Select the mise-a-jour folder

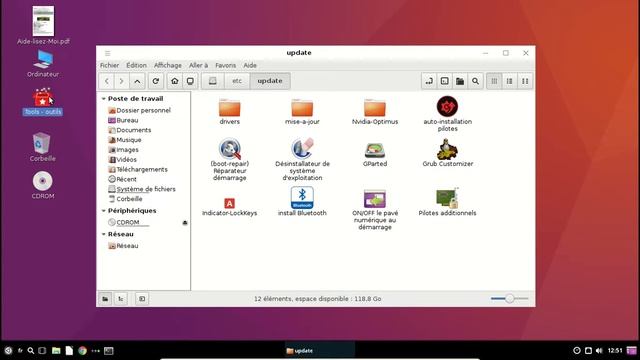tap(302, 111)
